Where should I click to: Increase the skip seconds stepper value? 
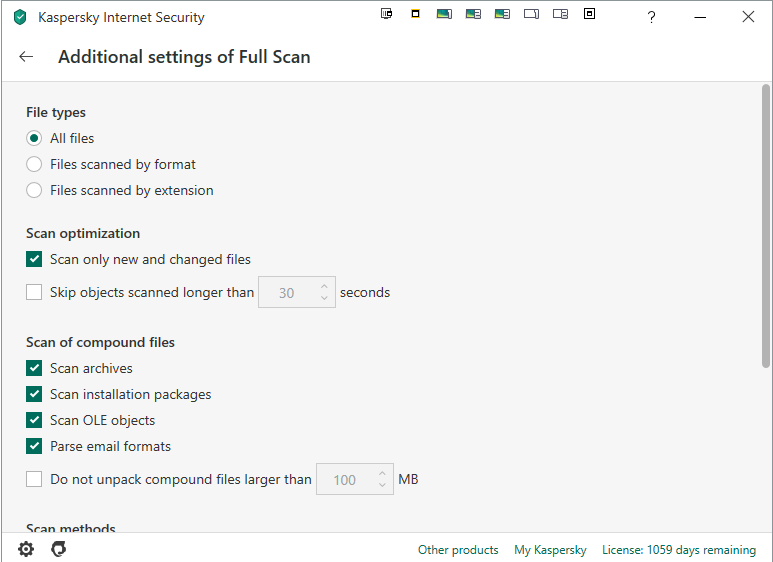pyautogui.click(x=324, y=287)
